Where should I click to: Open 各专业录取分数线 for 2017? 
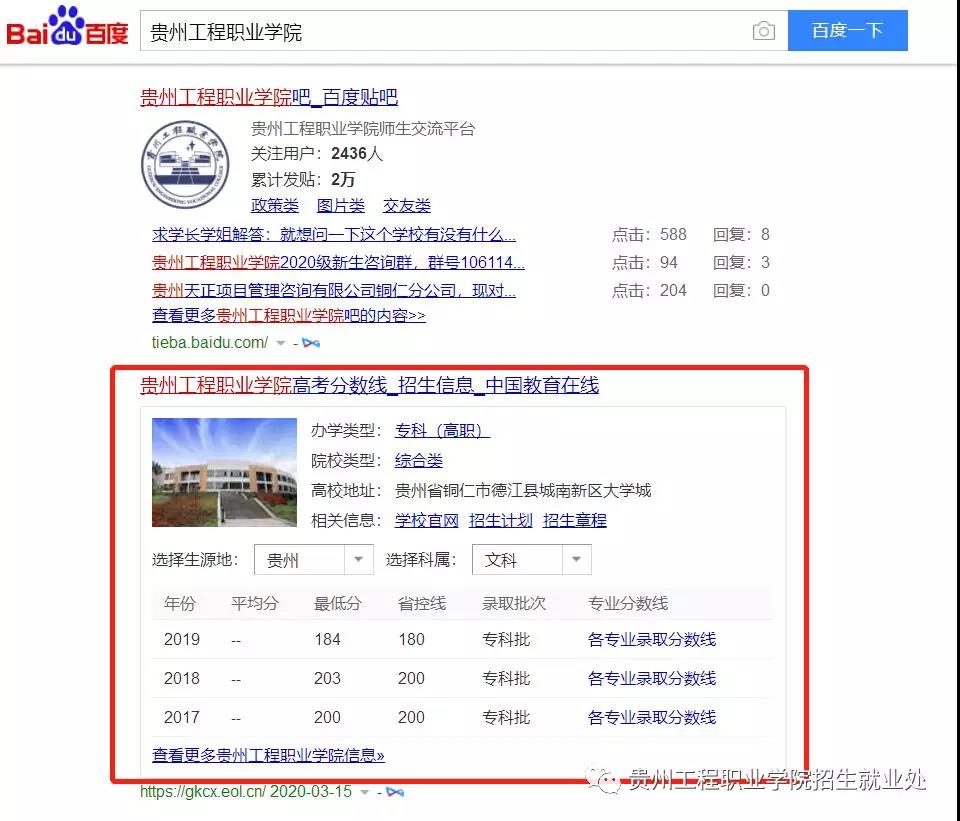651,717
